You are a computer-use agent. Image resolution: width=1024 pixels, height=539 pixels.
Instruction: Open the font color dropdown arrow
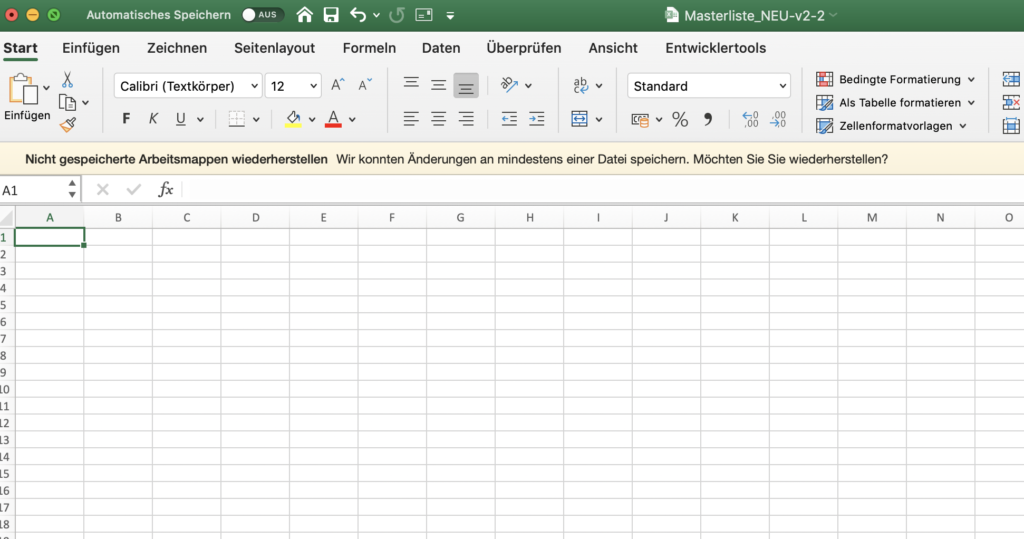click(353, 120)
